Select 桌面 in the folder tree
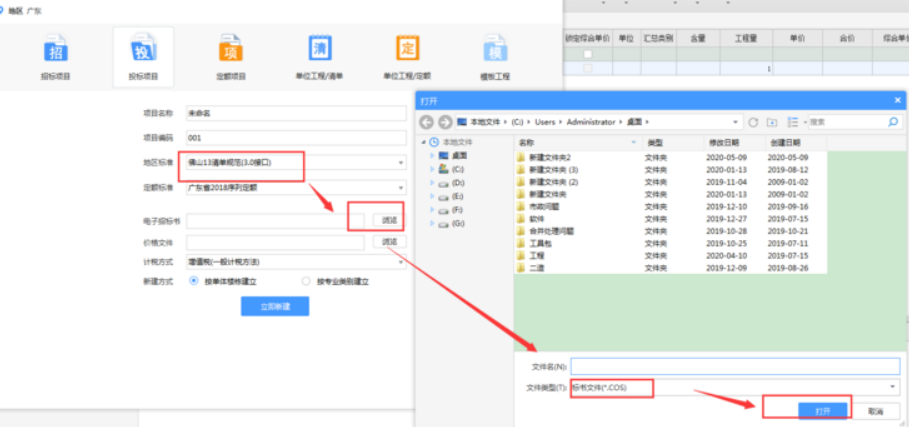The image size is (909, 427). [x=459, y=156]
